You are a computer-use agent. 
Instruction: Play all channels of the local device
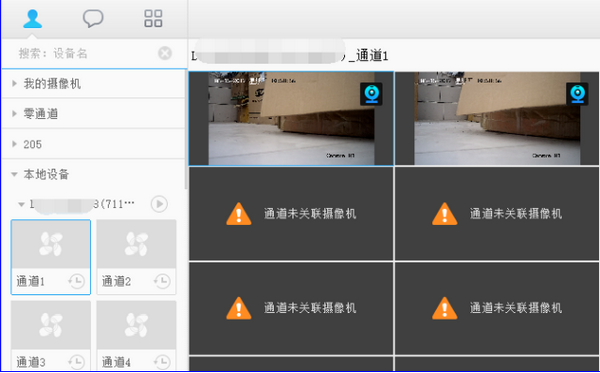tap(159, 204)
